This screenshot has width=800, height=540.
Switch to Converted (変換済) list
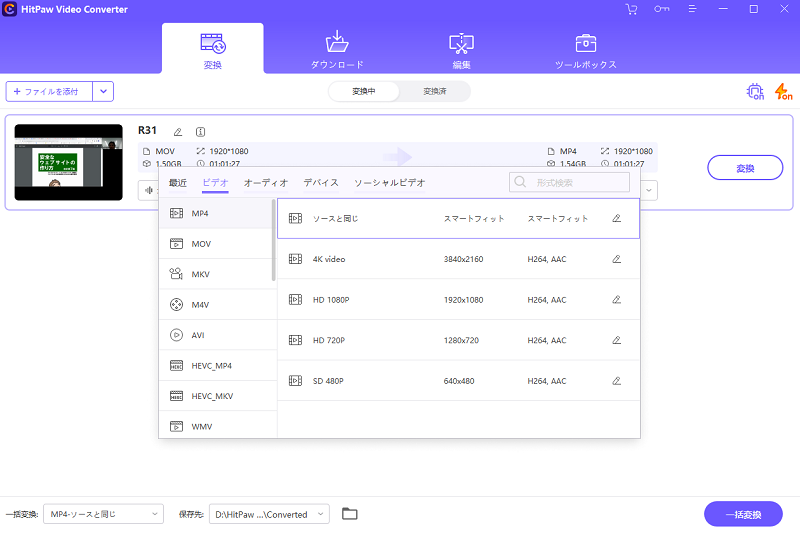[435, 91]
